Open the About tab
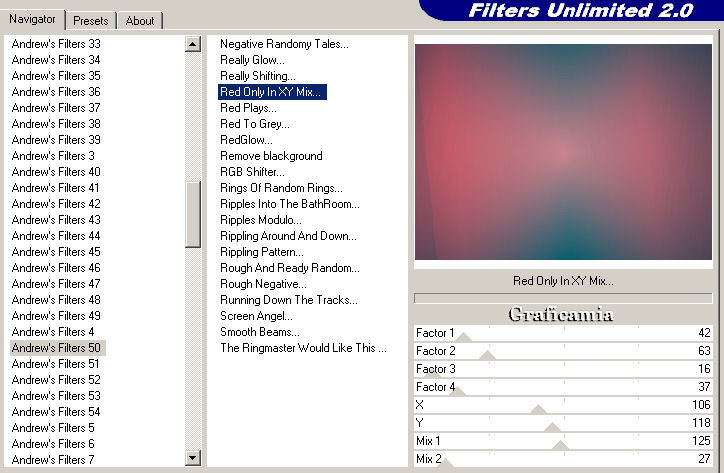The width and height of the screenshot is (724, 473). (x=139, y=21)
